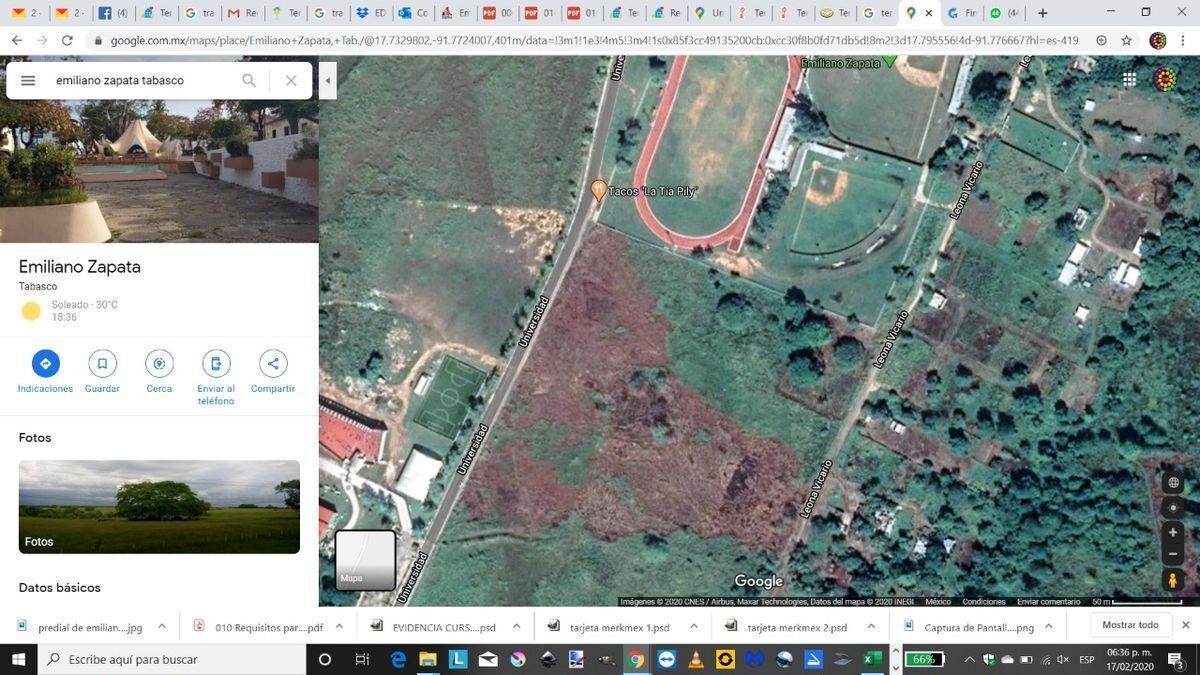Click Enviar al teléfono icon
The width and height of the screenshot is (1200, 675).
click(216, 363)
